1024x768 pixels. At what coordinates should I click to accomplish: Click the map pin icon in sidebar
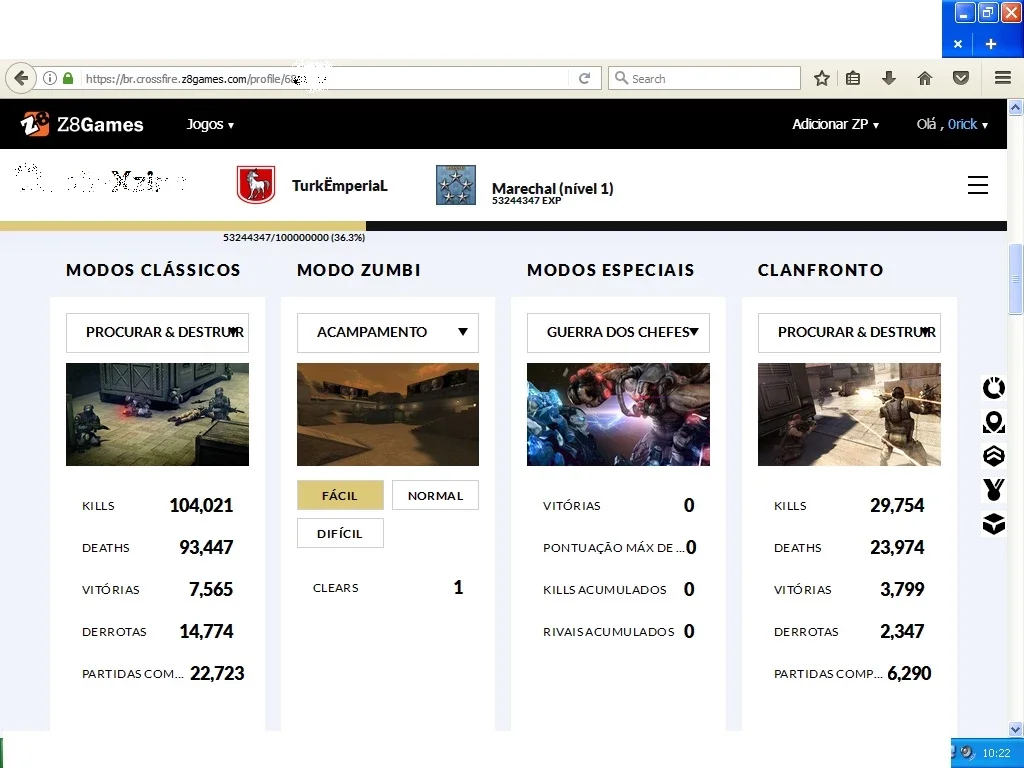pyautogui.click(x=993, y=422)
